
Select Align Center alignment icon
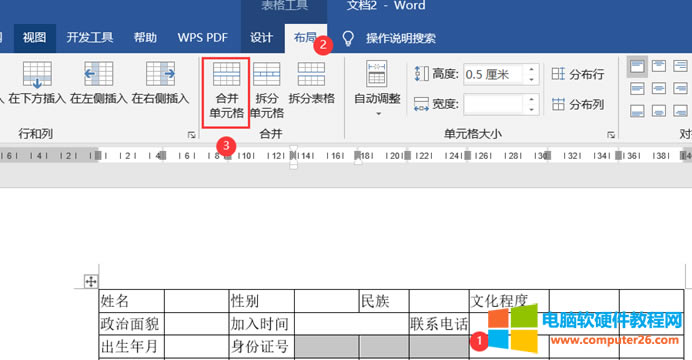click(x=659, y=88)
